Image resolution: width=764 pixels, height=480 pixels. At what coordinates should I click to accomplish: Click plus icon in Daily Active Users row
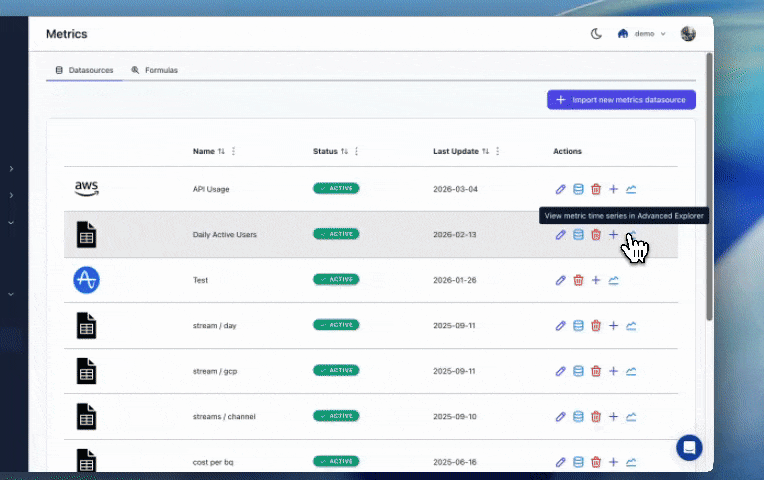613,234
